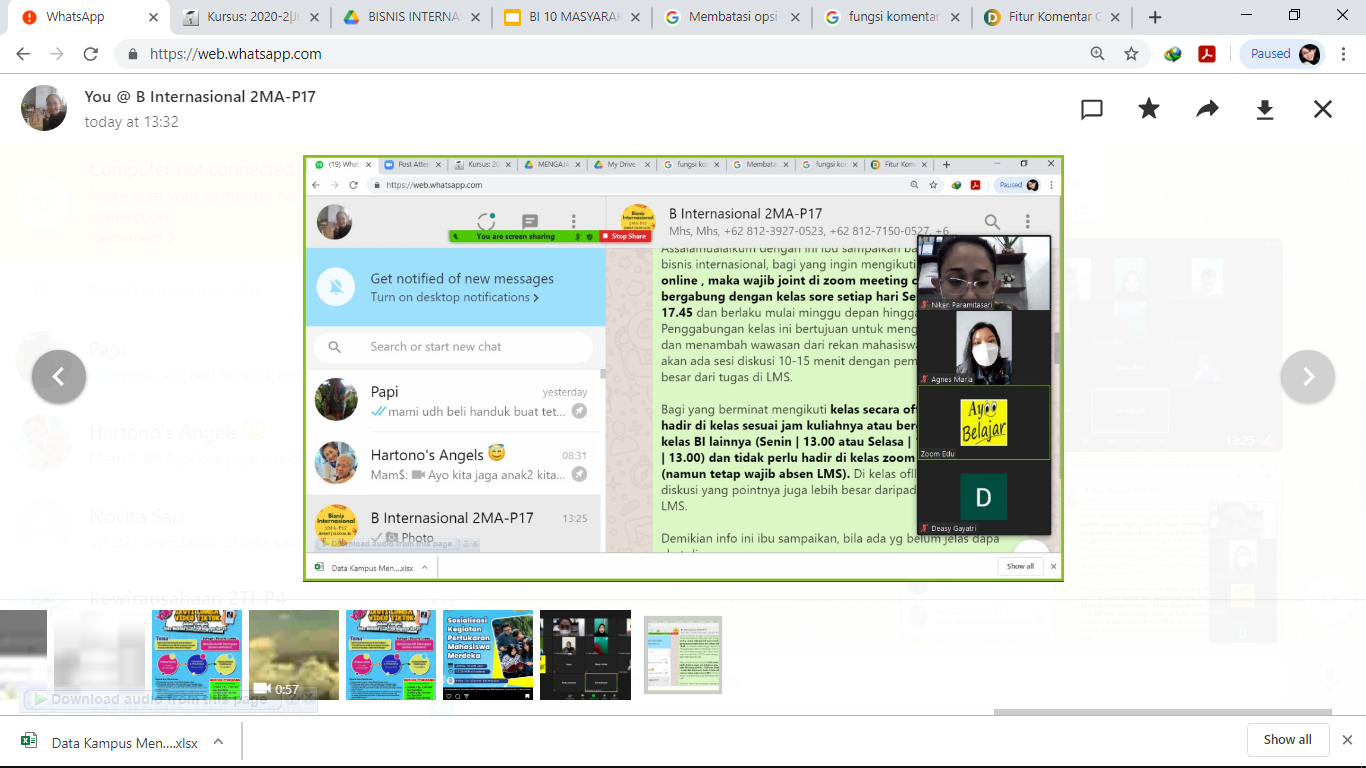Close the 'BISNIS INTERNA' tab

[x=473, y=17]
